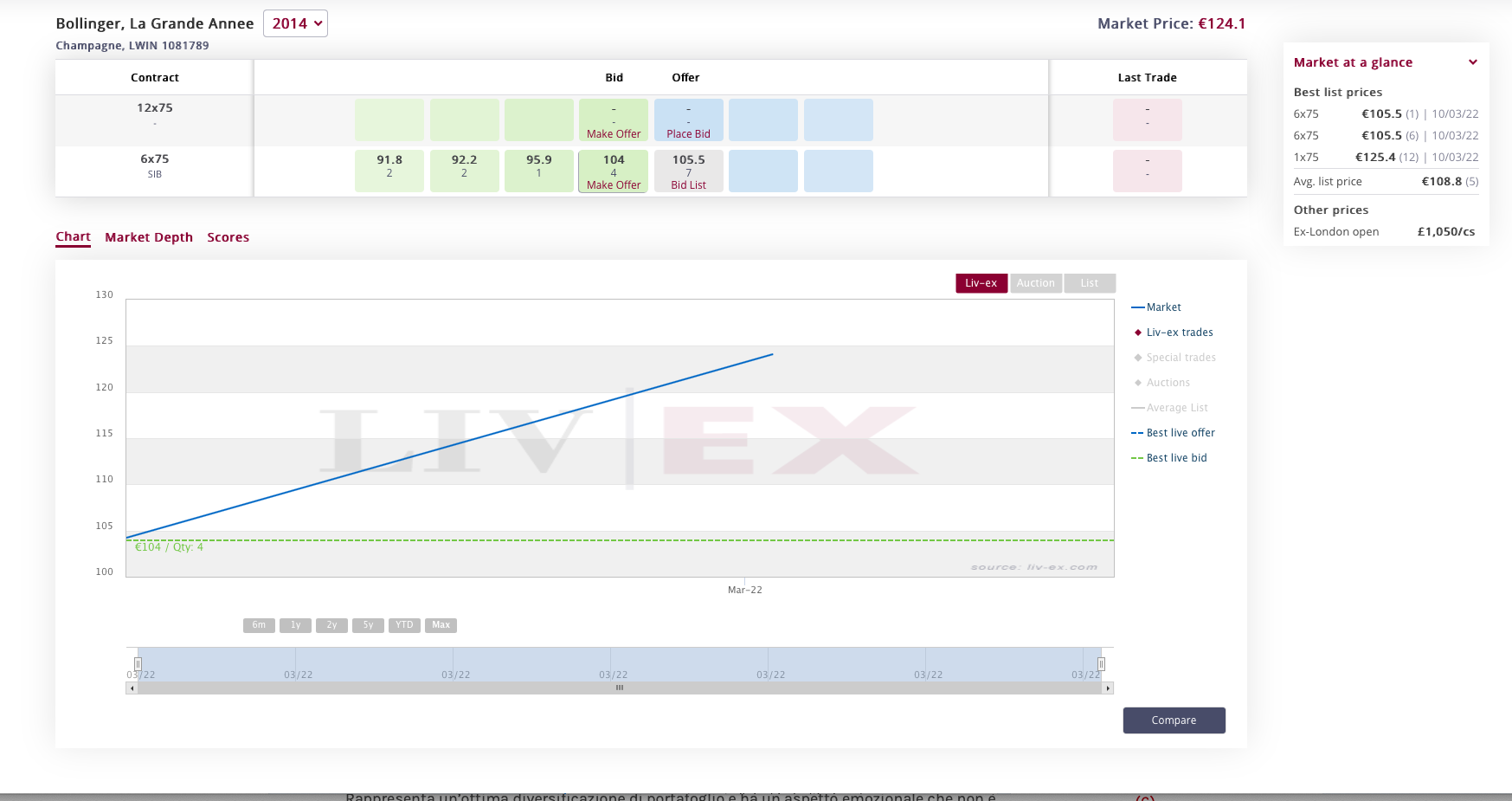
Task: Click the navigator scrollbar right arrow
Action: click(x=1108, y=688)
